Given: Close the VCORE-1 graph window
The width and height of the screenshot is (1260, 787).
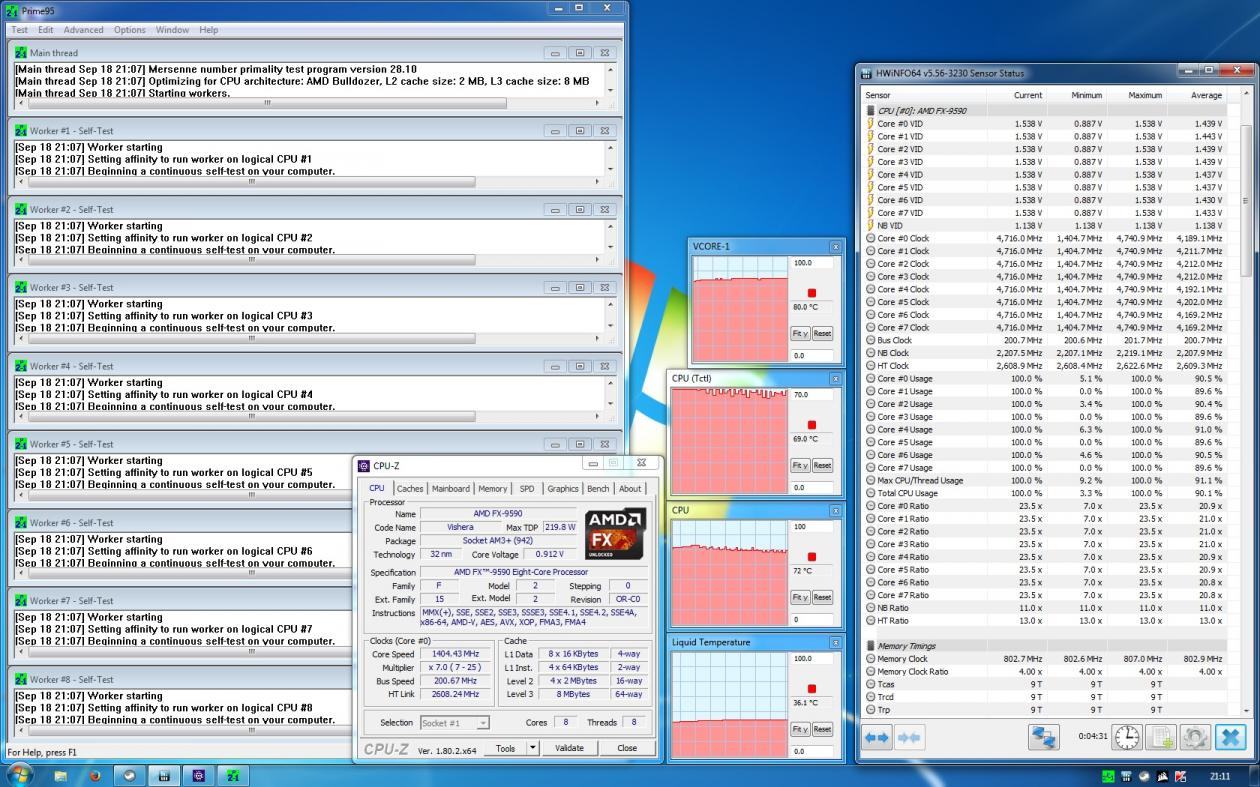Looking at the screenshot, I should [835, 246].
